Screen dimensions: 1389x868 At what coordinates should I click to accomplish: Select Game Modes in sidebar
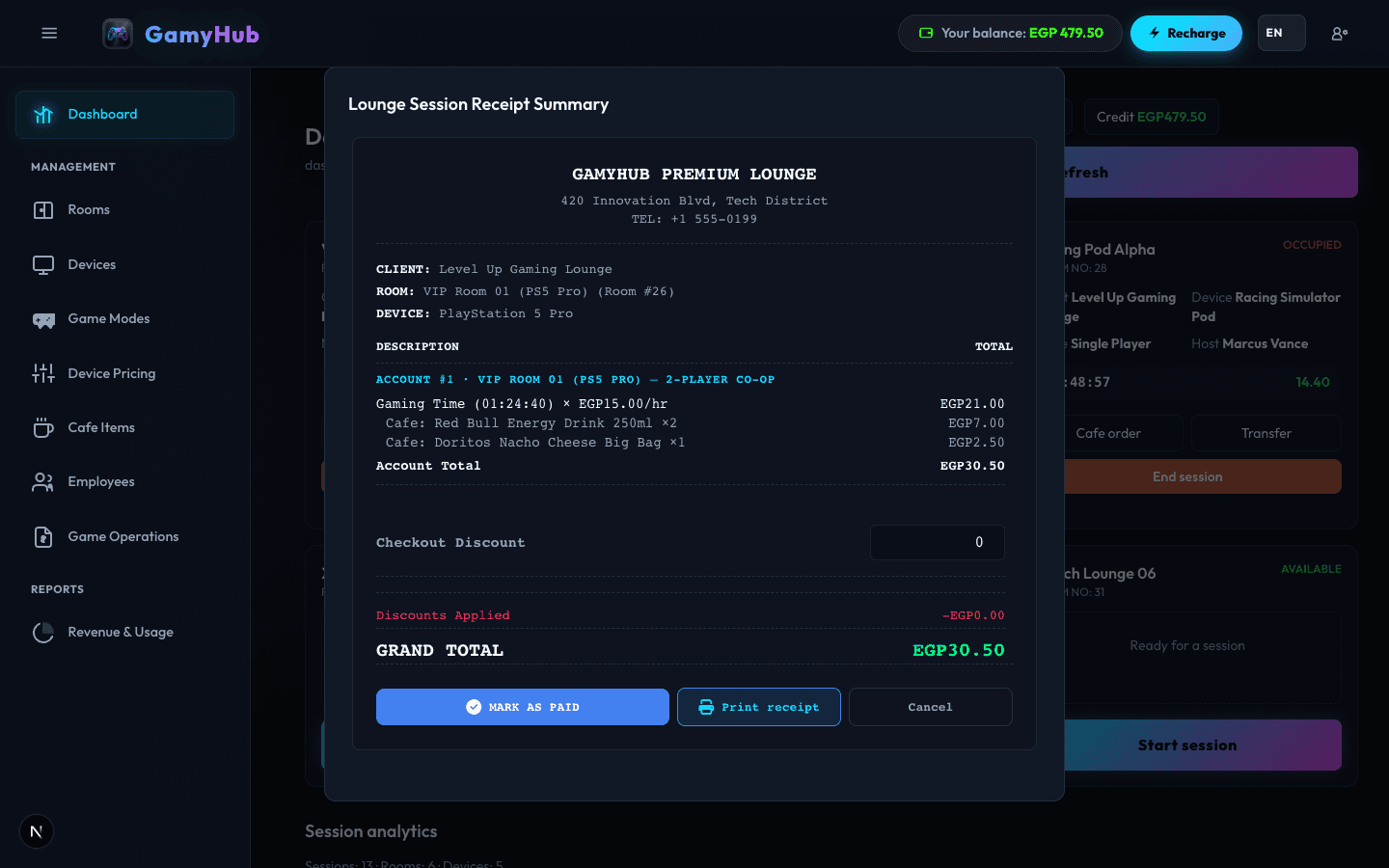pyautogui.click(x=124, y=319)
